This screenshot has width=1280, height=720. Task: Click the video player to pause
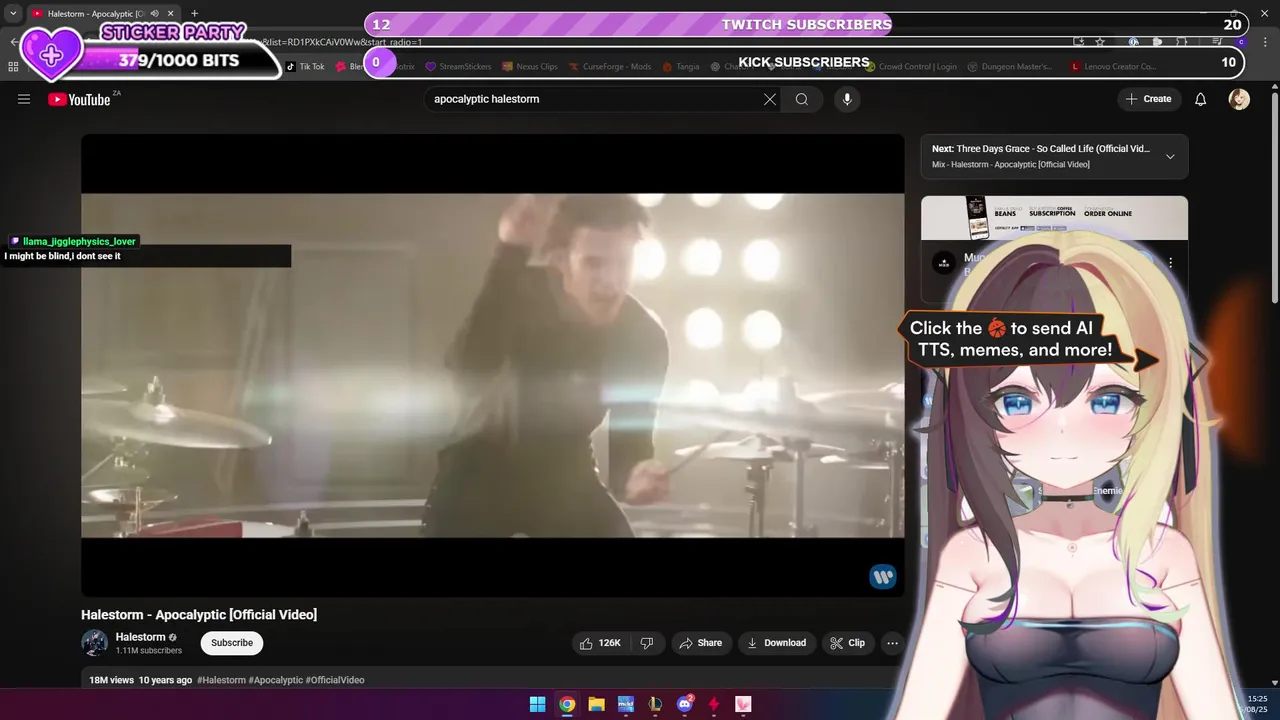tap(493, 365)
